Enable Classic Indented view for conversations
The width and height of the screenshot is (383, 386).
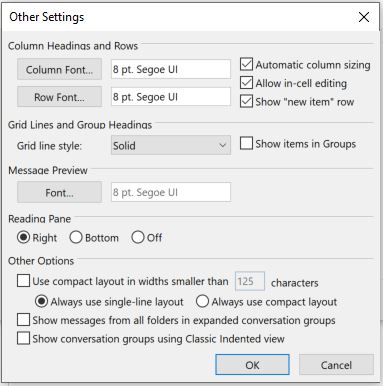pyautogui.click(x=23, y=338)
